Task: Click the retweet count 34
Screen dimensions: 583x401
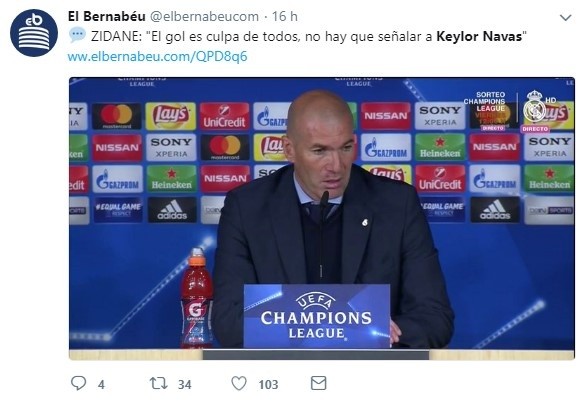Action: 184,385
